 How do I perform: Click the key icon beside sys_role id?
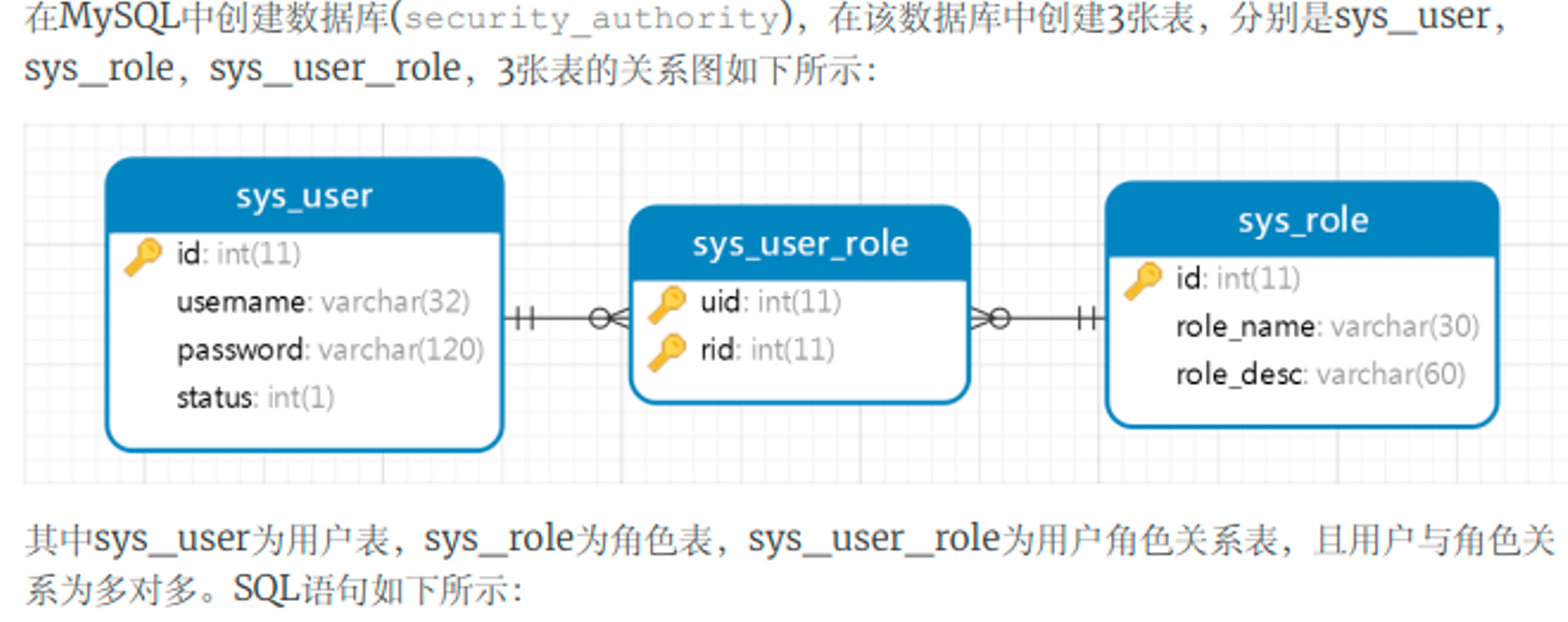click(1142, 279)
